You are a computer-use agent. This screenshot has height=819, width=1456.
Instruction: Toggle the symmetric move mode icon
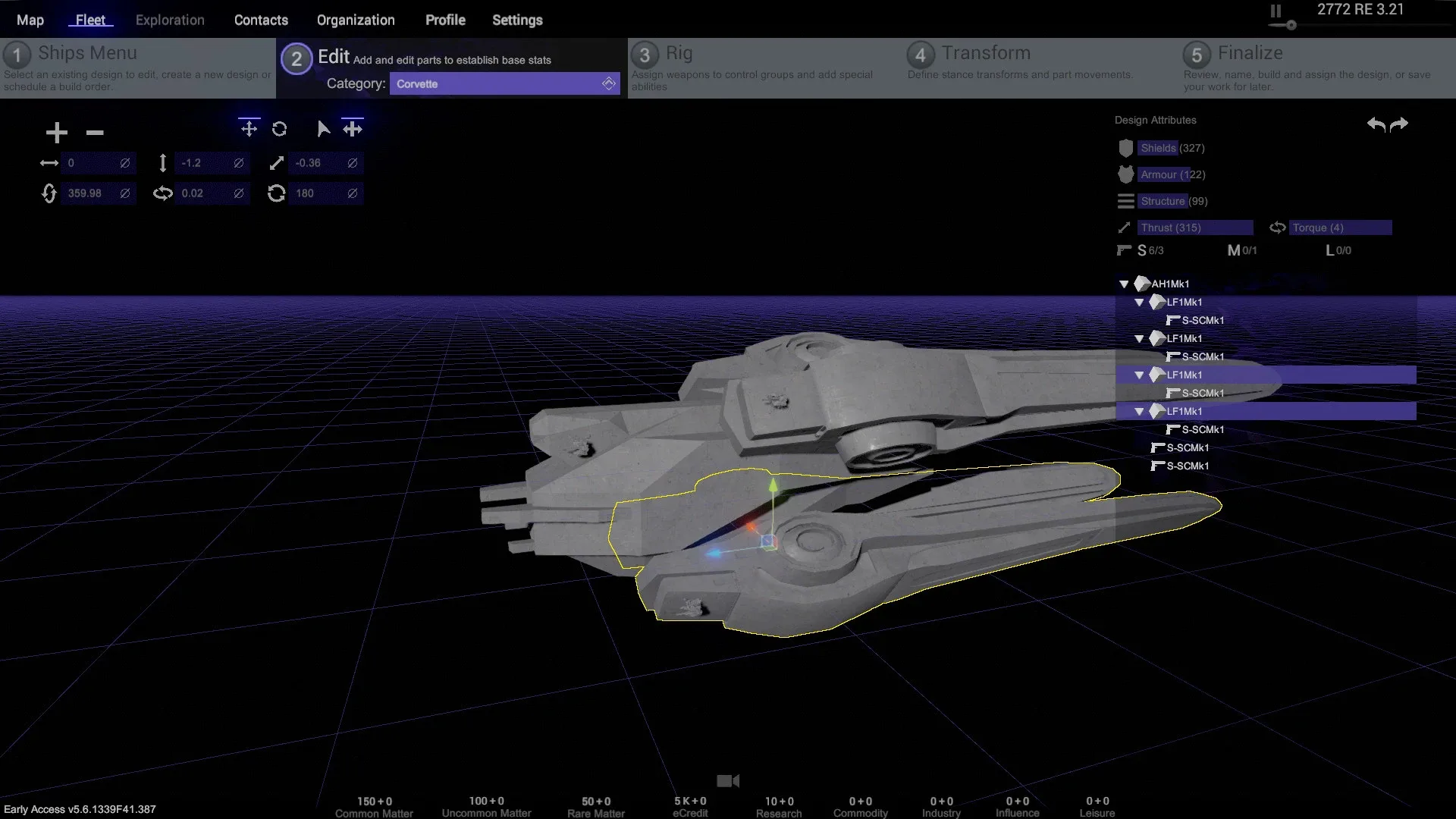click(x=353, y=128)
